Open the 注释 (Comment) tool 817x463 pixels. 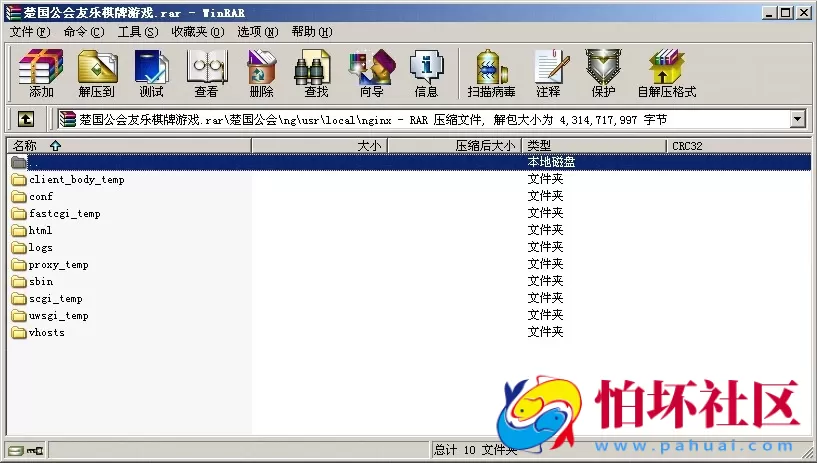(x=549, y=73)
